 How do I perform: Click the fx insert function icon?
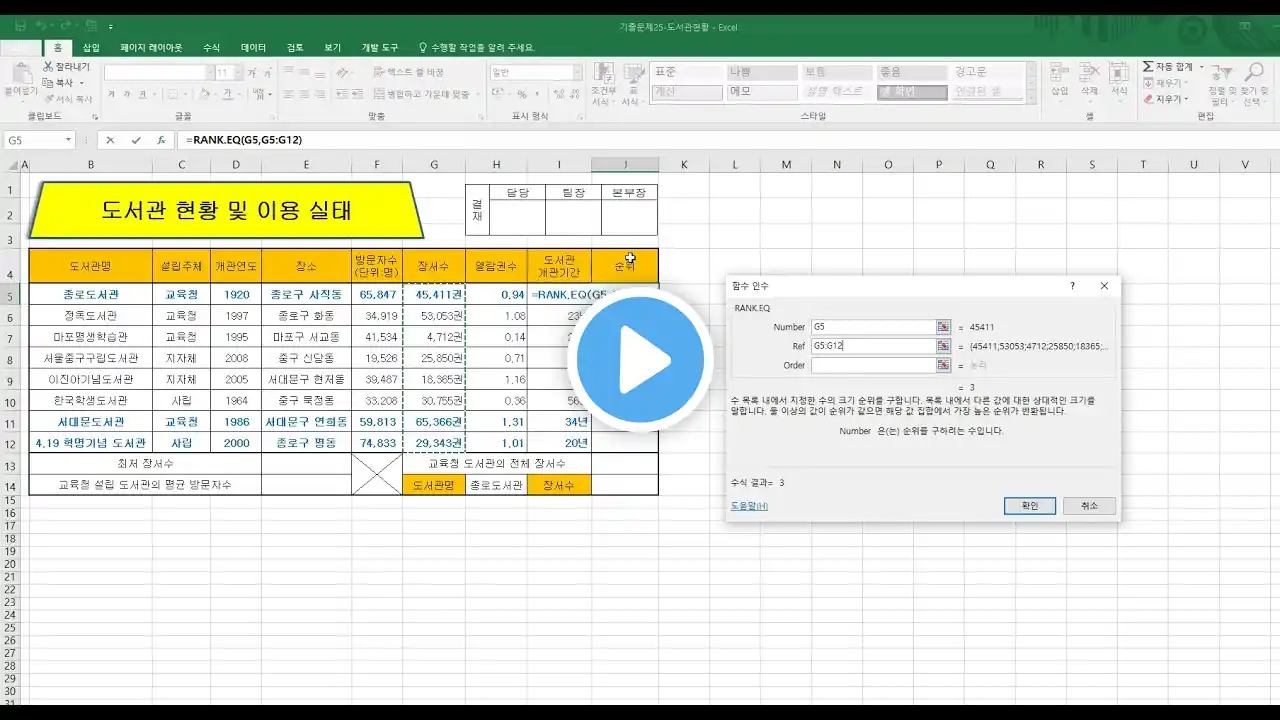(x=161, y=141)
